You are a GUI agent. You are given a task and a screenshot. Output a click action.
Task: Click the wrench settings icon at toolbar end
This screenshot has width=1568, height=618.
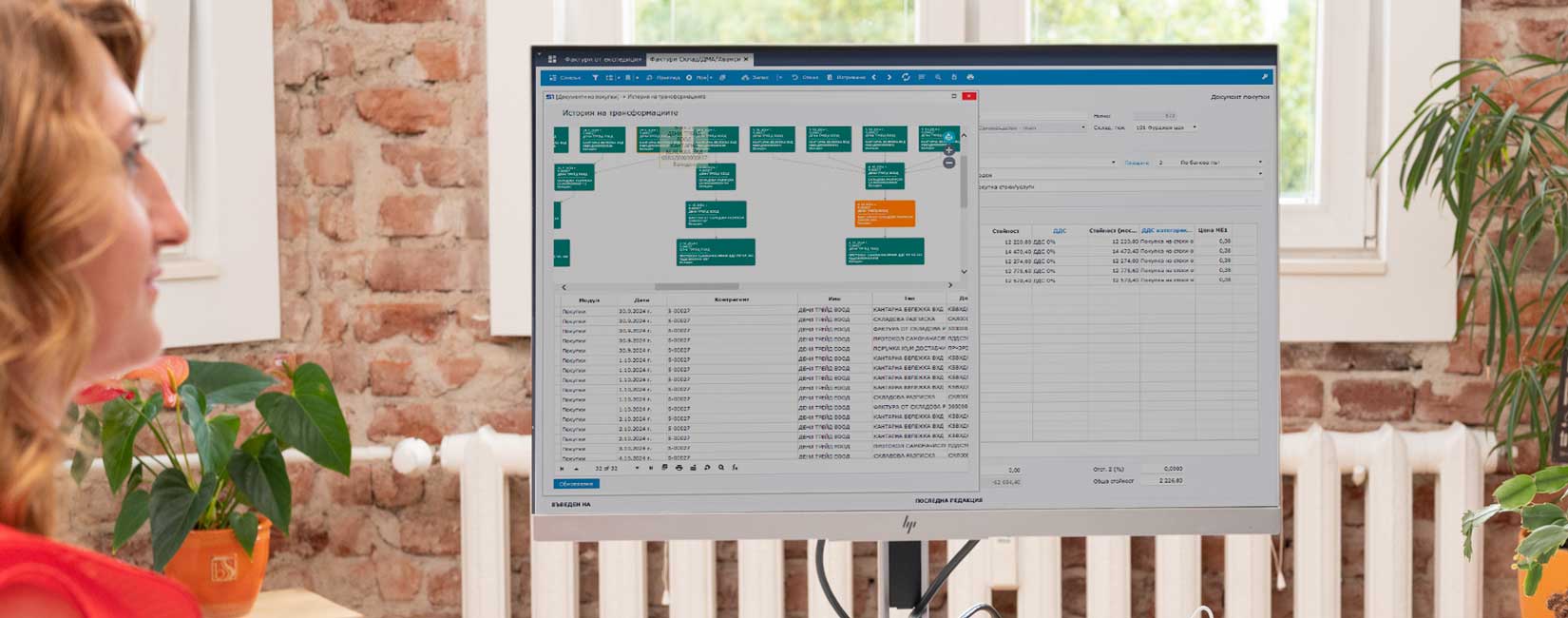point(1265,77)
